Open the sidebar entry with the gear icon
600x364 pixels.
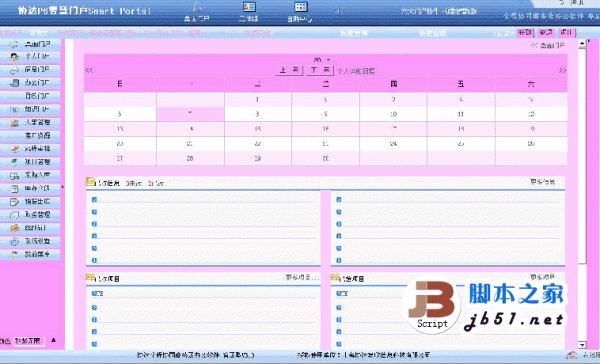pos(30,241)
